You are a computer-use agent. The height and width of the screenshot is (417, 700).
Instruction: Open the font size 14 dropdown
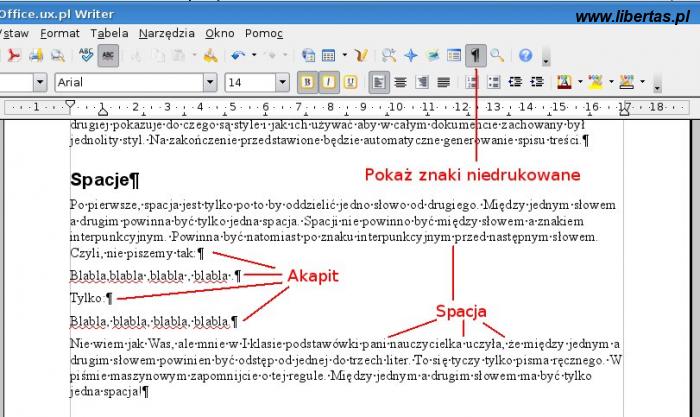pyautogui.click(x=282, y=82)
